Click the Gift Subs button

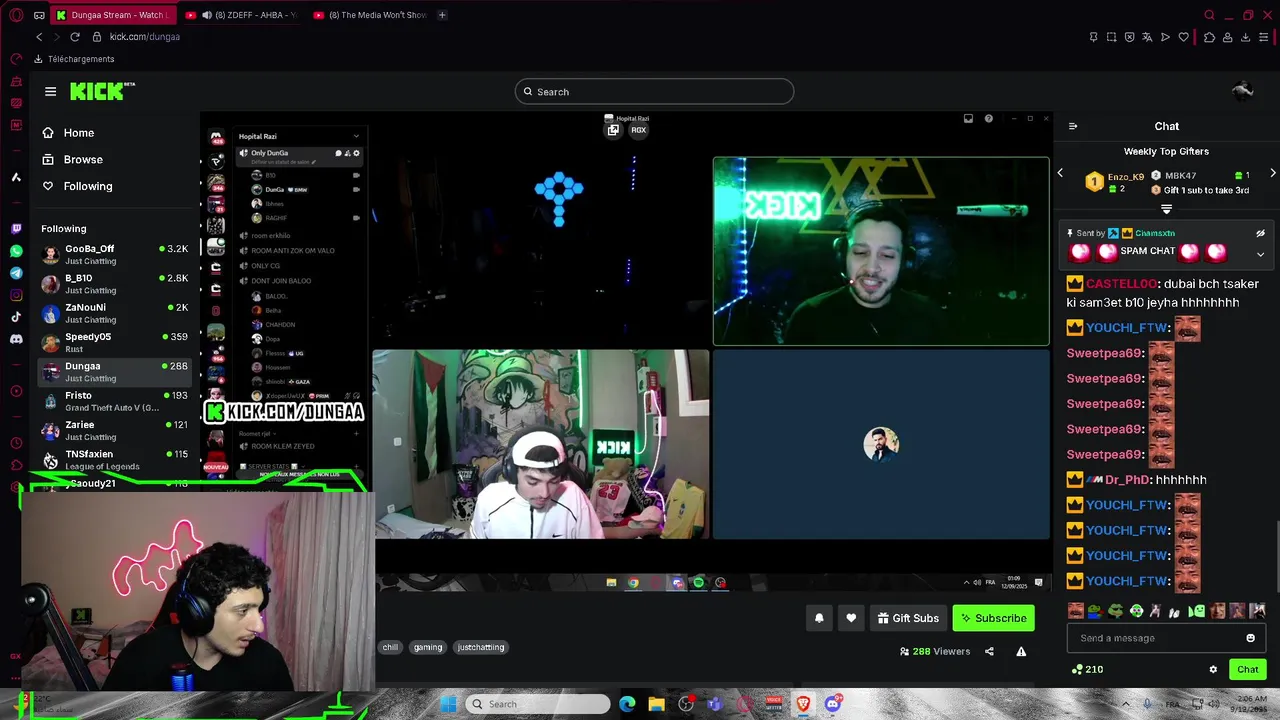908,618
